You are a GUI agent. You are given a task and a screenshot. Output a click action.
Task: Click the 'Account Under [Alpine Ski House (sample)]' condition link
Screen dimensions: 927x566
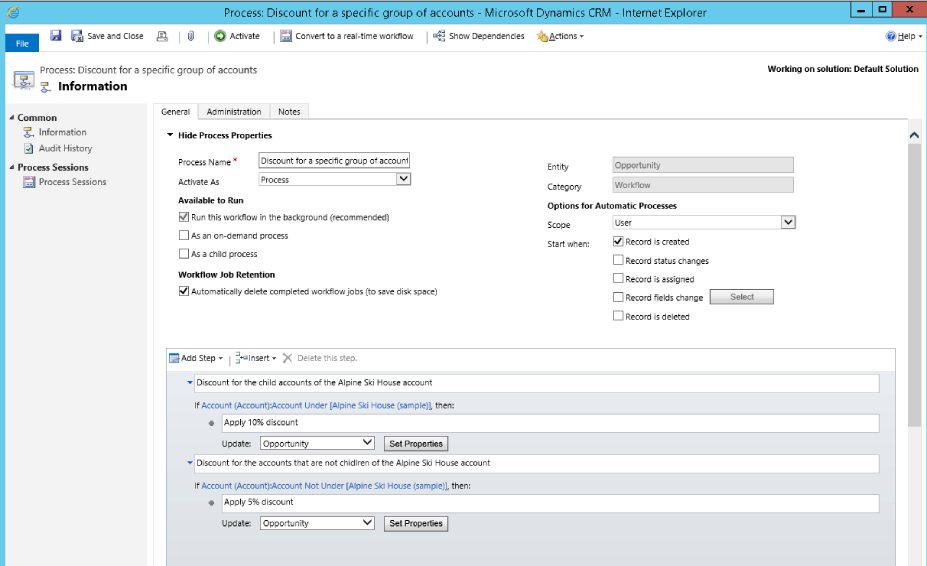click(316, 405)
